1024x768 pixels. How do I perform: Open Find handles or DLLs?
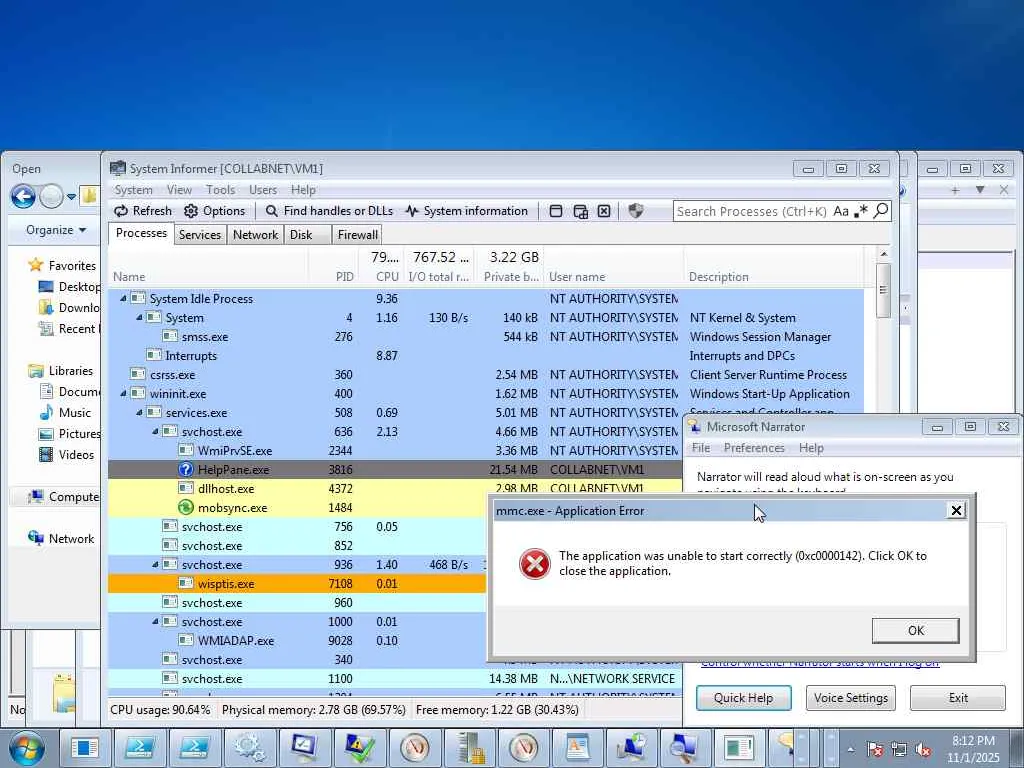329,211
